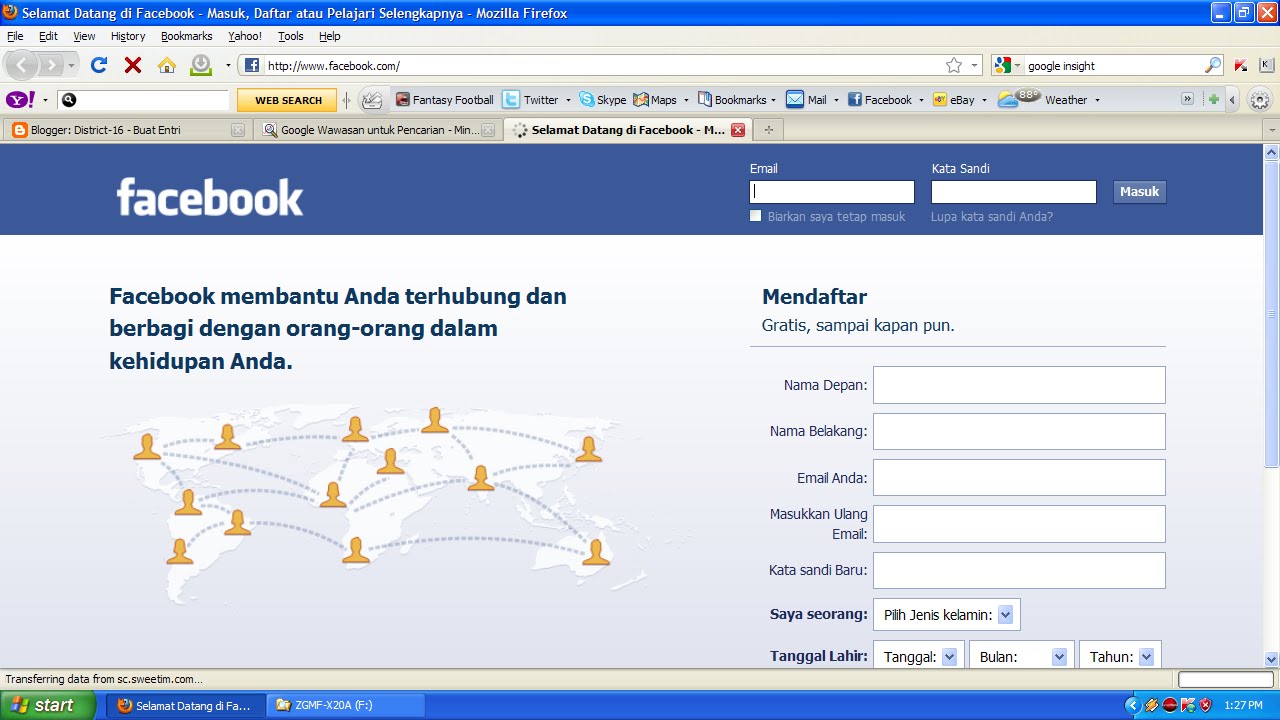Open the Twitter toolbar shortcut
The width and height of the screenshot is (1280, 720).
531,99
